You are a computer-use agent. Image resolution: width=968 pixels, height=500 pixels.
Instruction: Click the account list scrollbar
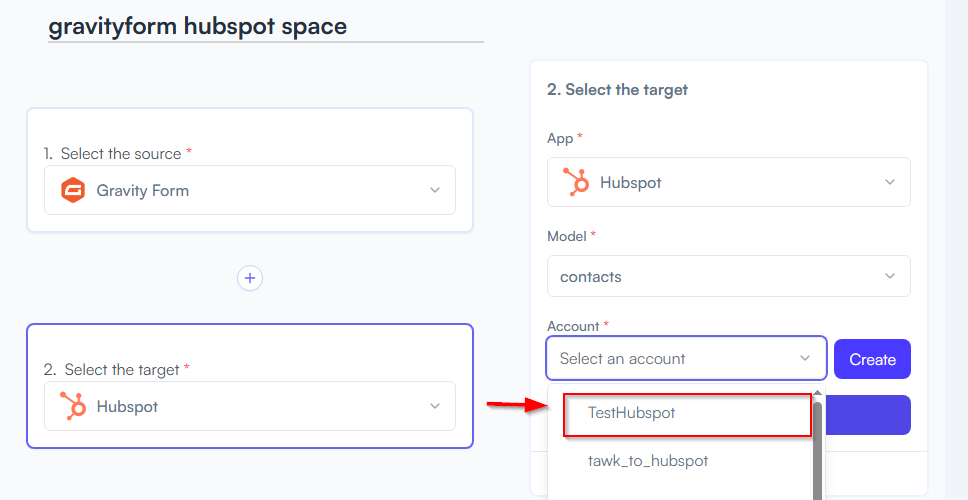point(817,451)
